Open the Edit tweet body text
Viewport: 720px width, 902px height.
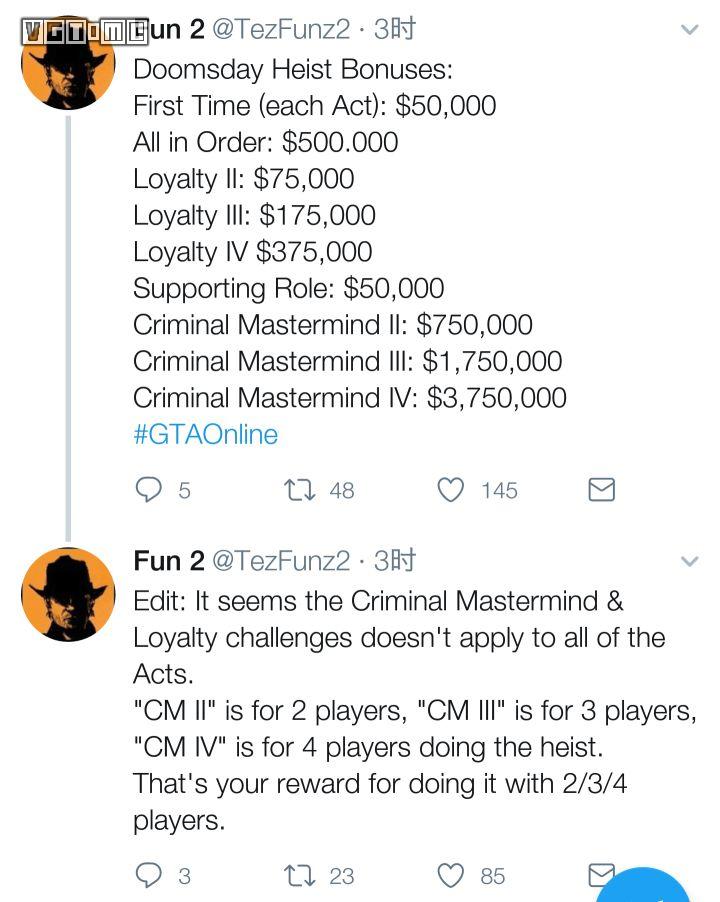(400, 710)
